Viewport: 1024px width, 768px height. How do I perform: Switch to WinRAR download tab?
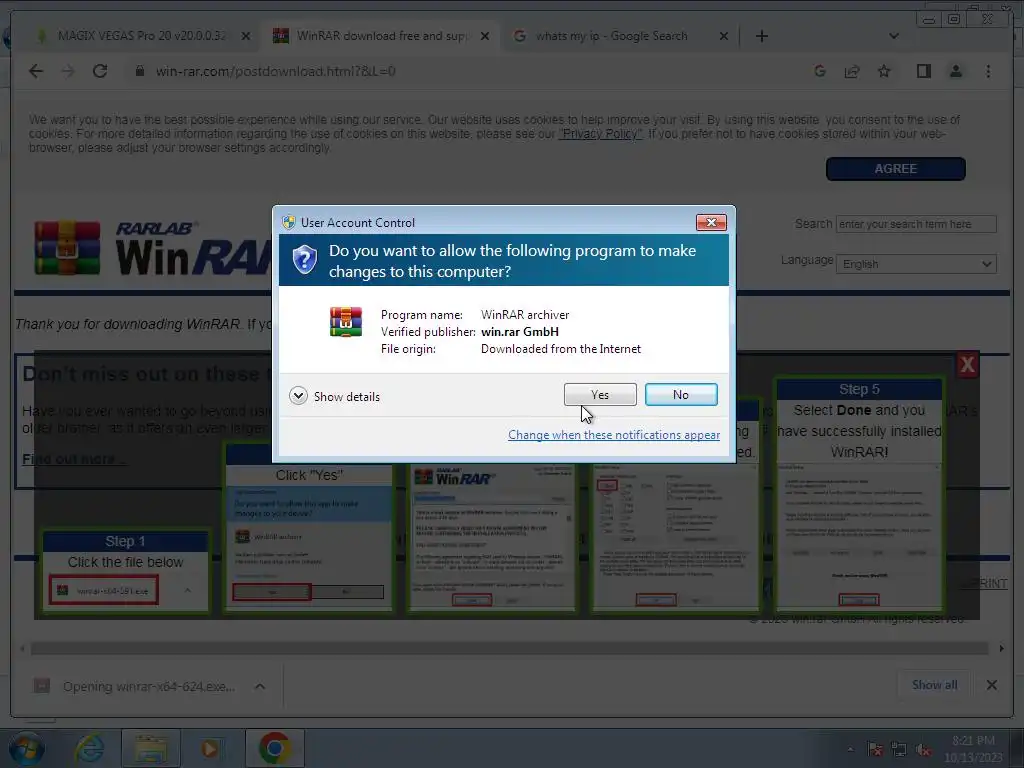pyautogui.click(x=381, y=36)
